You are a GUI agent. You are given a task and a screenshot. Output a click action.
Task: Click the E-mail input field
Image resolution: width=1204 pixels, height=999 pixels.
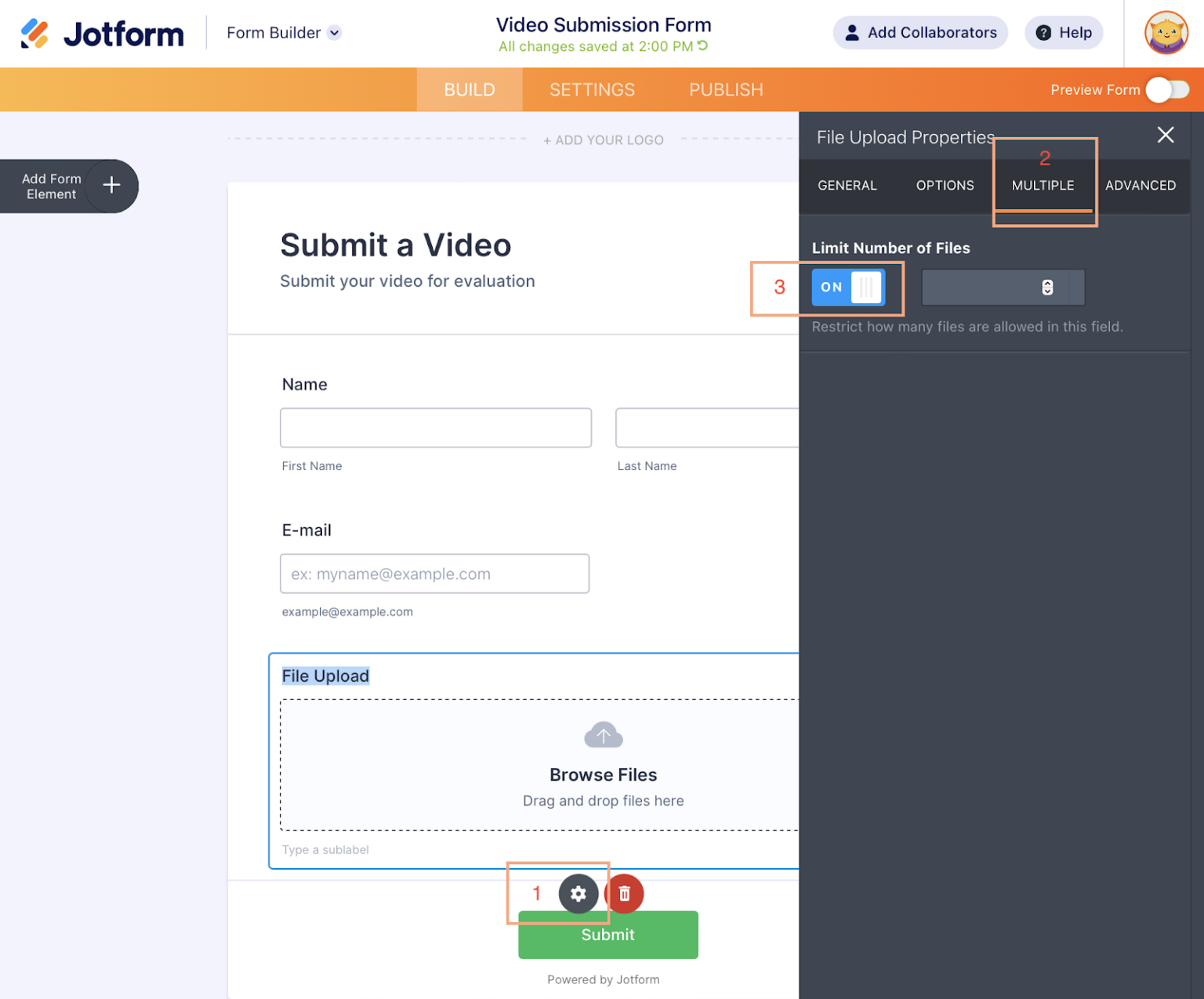[434, 574]
